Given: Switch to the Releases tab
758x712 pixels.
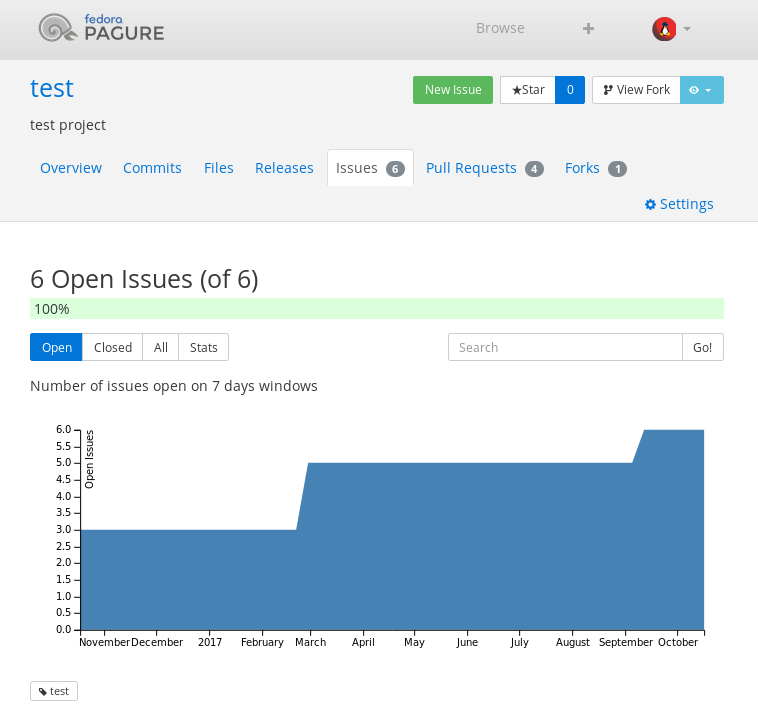Looking at the screenshot, I should pos(284,168).
